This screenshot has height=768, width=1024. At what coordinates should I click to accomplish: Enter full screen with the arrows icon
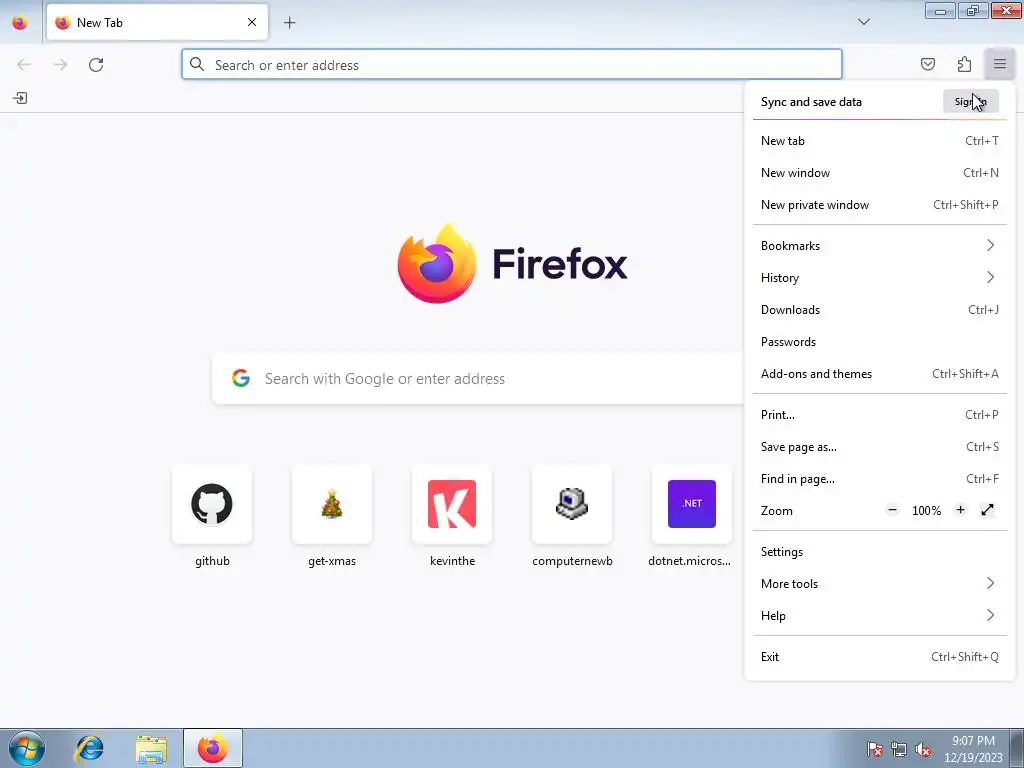tap(987, 510)
